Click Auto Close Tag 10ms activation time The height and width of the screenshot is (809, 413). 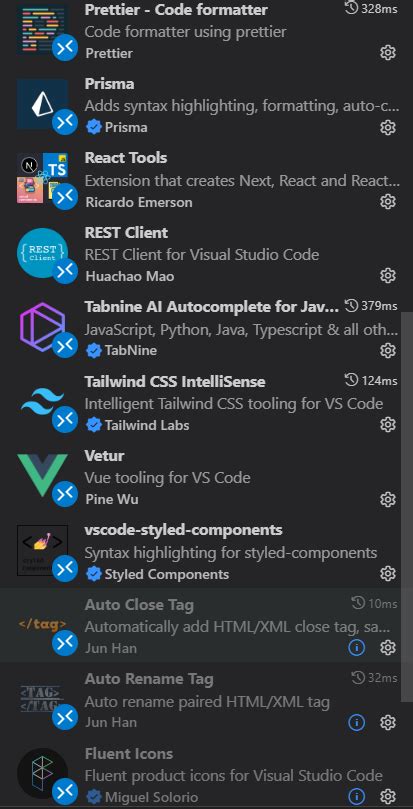click(374, 603)
